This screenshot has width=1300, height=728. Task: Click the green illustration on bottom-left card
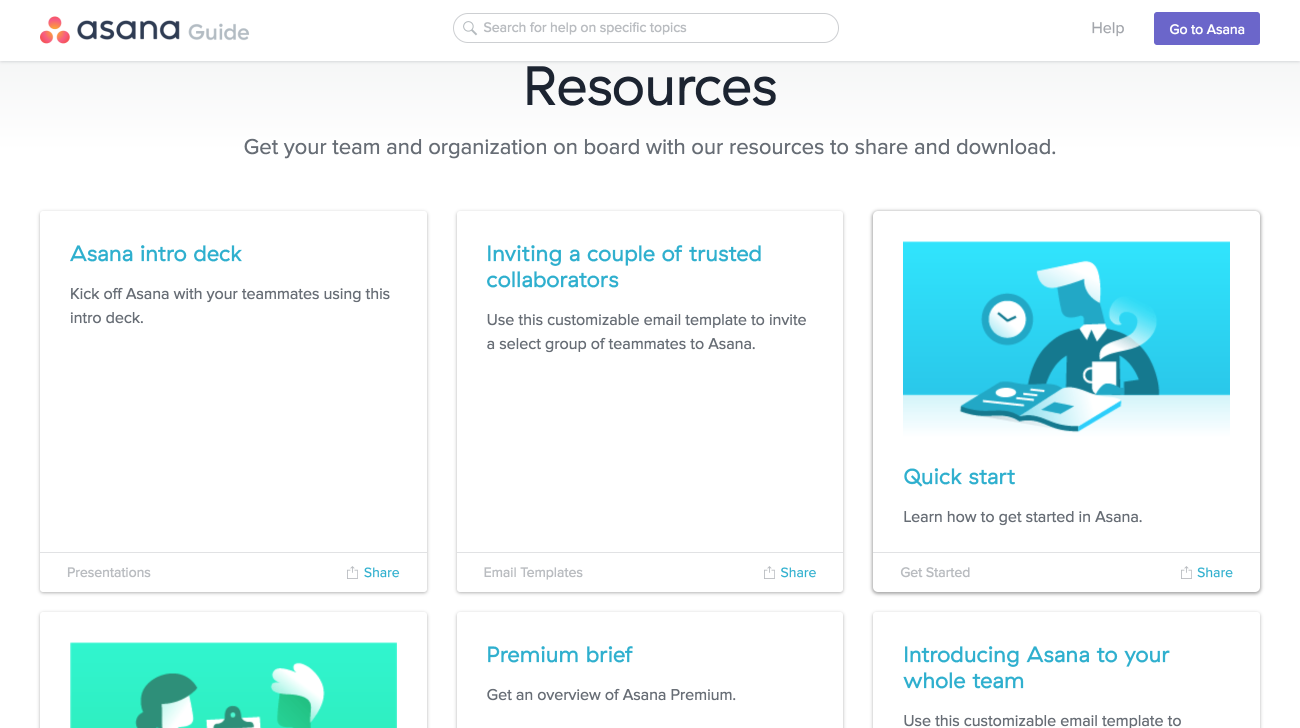click(x=233, y=685)
